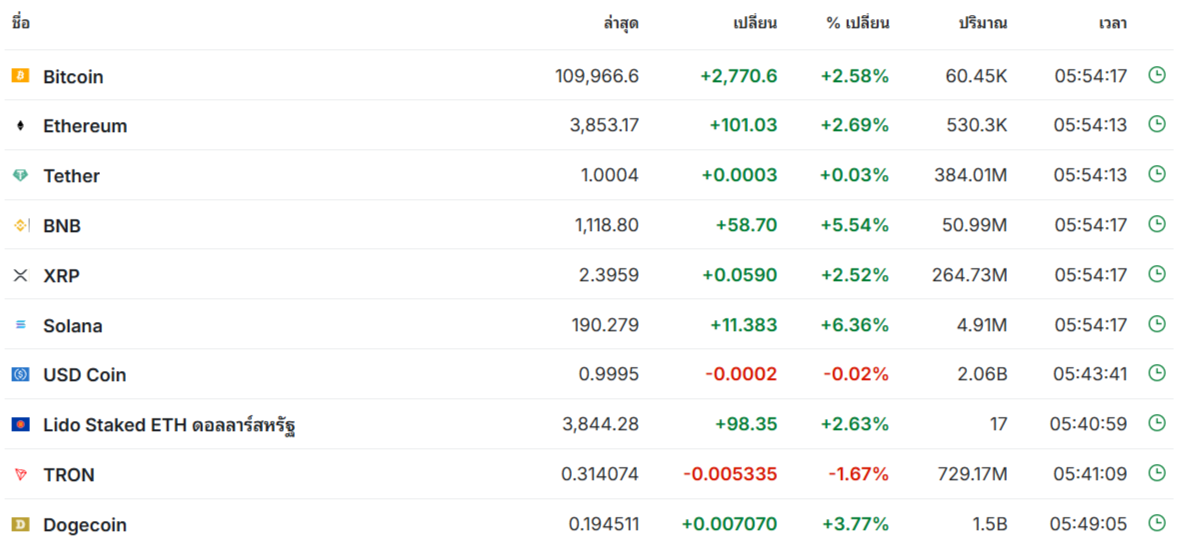Click the Ethereum diamond icon
1177x543 pixels.
(20, 126)
